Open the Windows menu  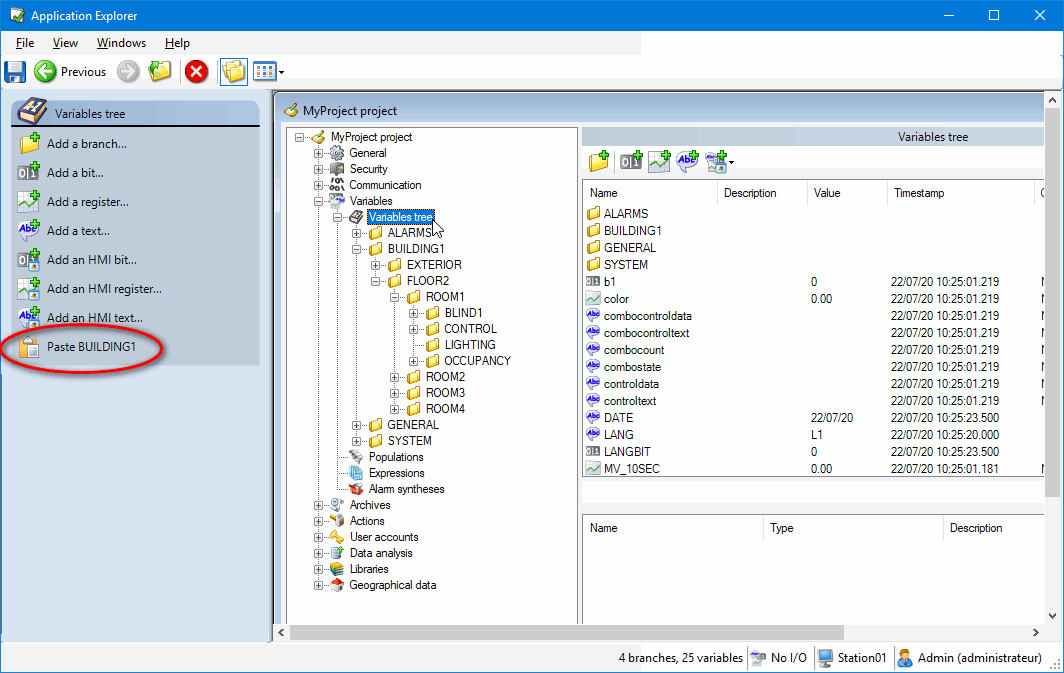point(121,43)
